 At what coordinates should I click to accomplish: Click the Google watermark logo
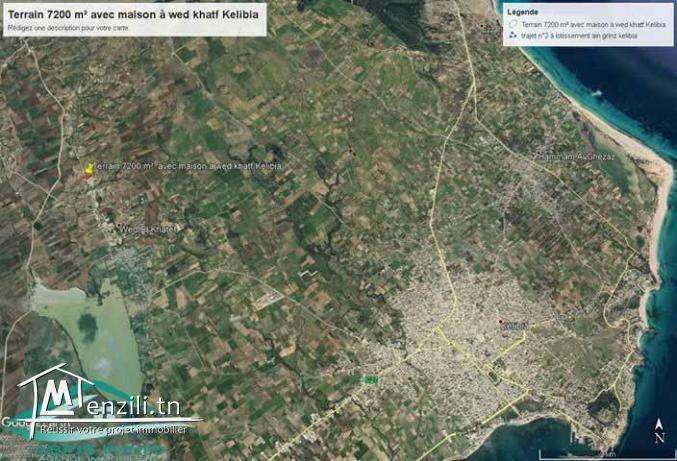click(x=14, y=421)
